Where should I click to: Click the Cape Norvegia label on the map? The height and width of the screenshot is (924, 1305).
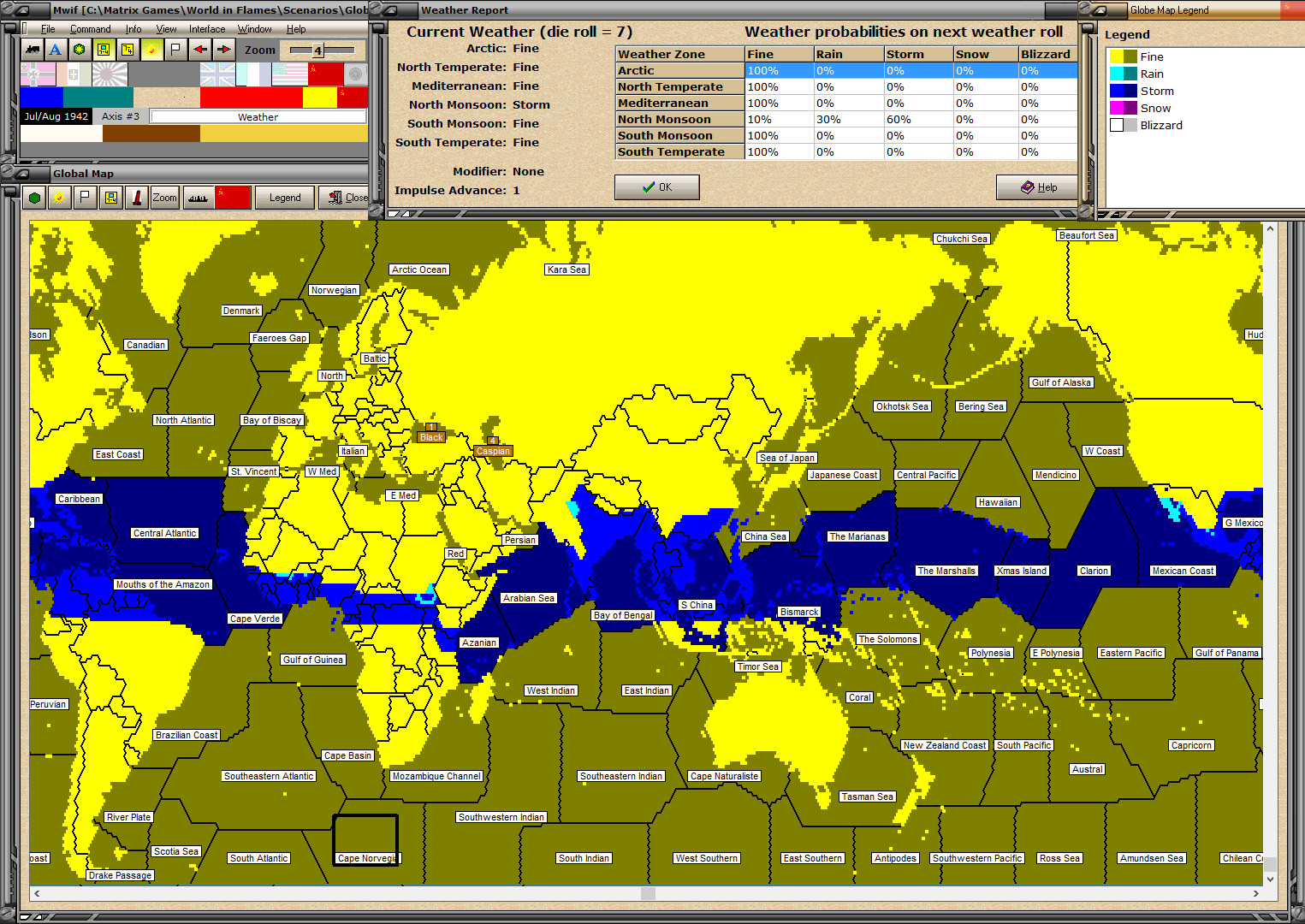point(367,858)
